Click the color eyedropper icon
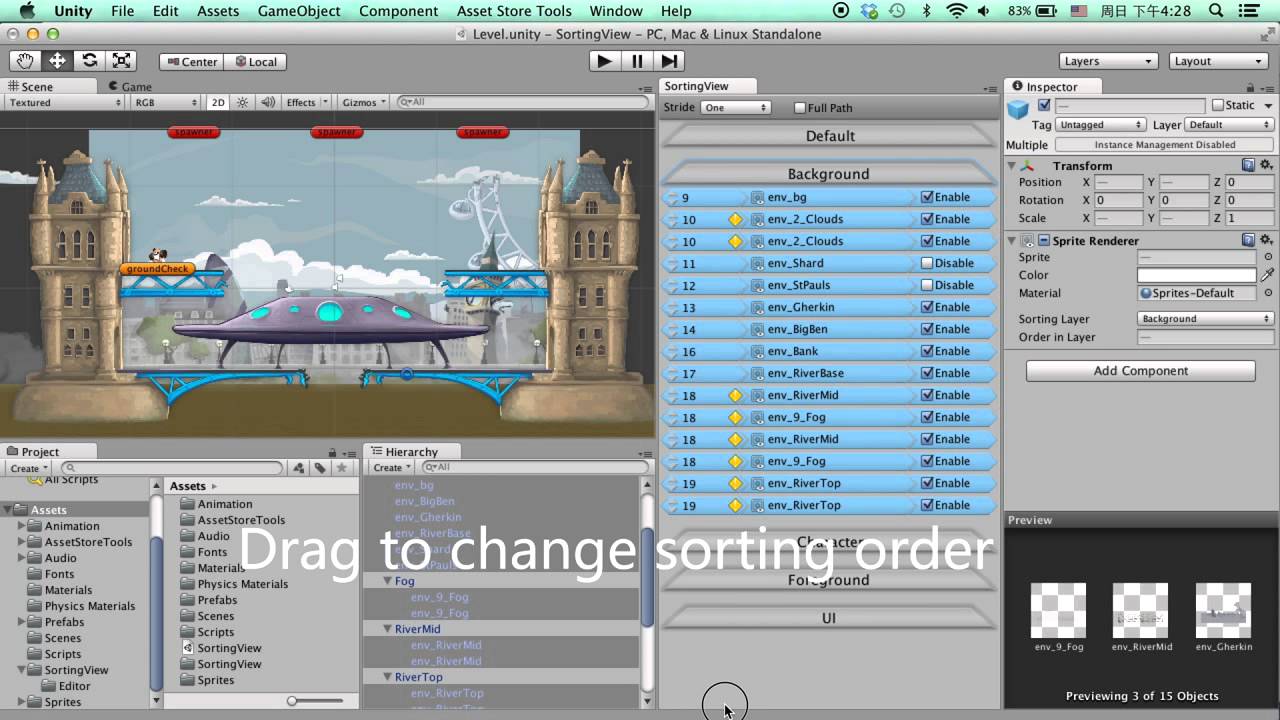Image resolution: width=1280 pixels, height=720 pixels. pyautogui.click(x=1267, y=275)
